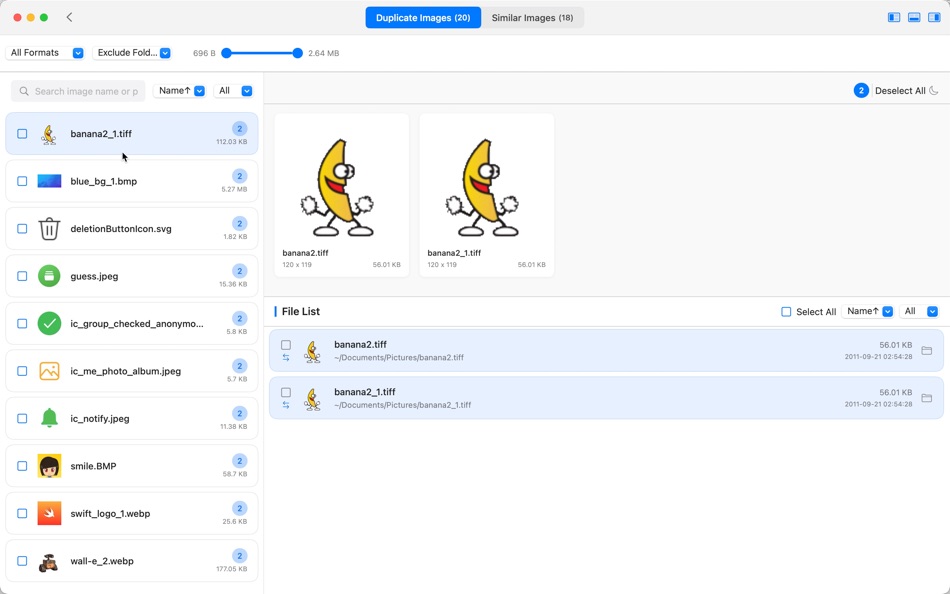Image resolution: width=950 pixels, height=594 pixels.
Task: Tick the ic_me_photo_album.jpeg checkbox
Action: (x=22, y=371)
